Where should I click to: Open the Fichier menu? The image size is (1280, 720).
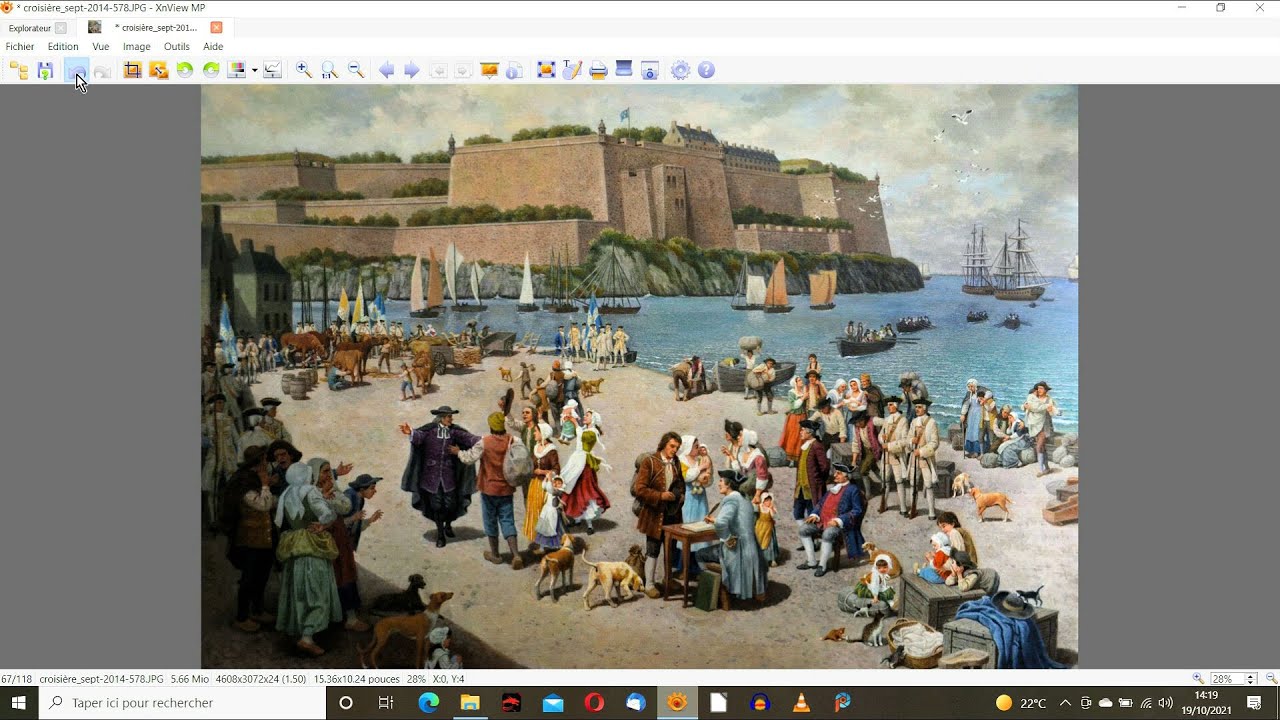click(20, 47)
